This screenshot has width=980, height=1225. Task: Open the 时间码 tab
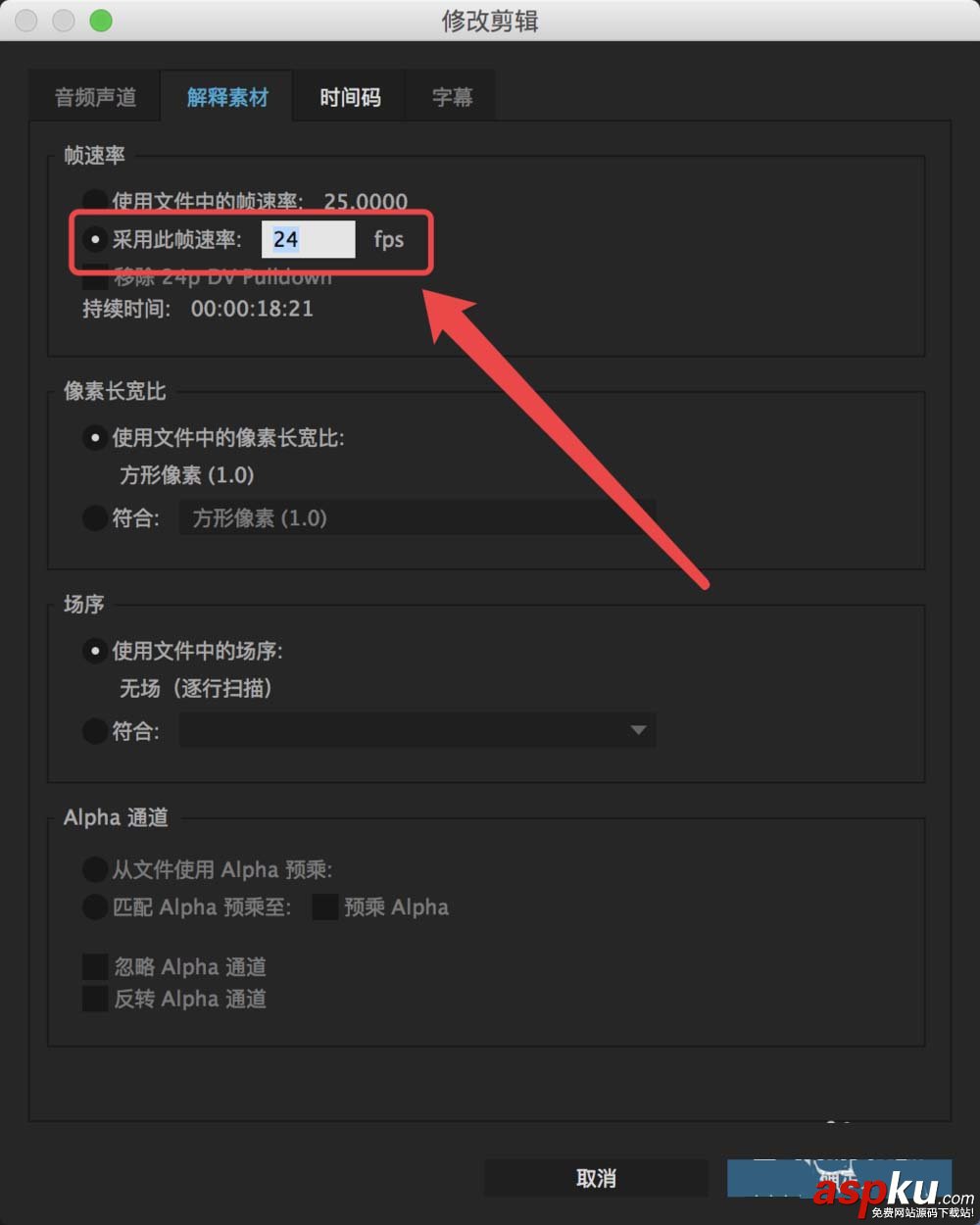[x=350, y=97]
